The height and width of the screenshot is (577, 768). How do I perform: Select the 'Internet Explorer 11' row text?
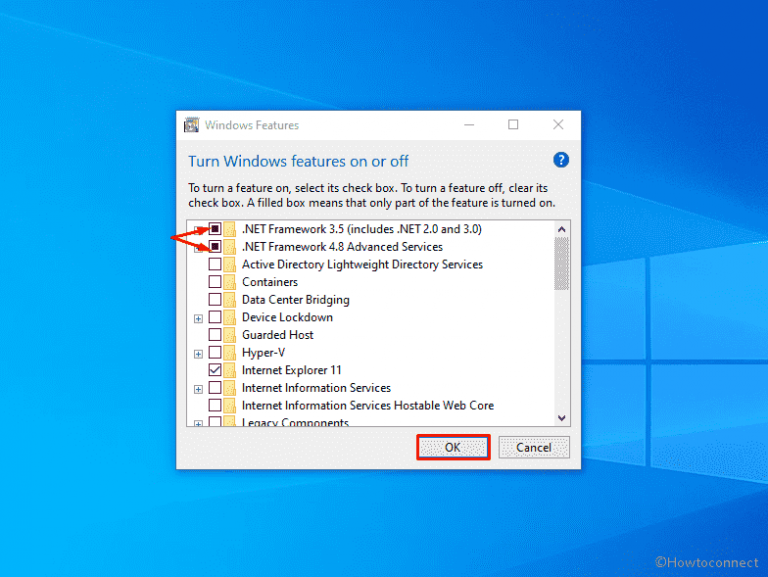[x=291, y=370]
